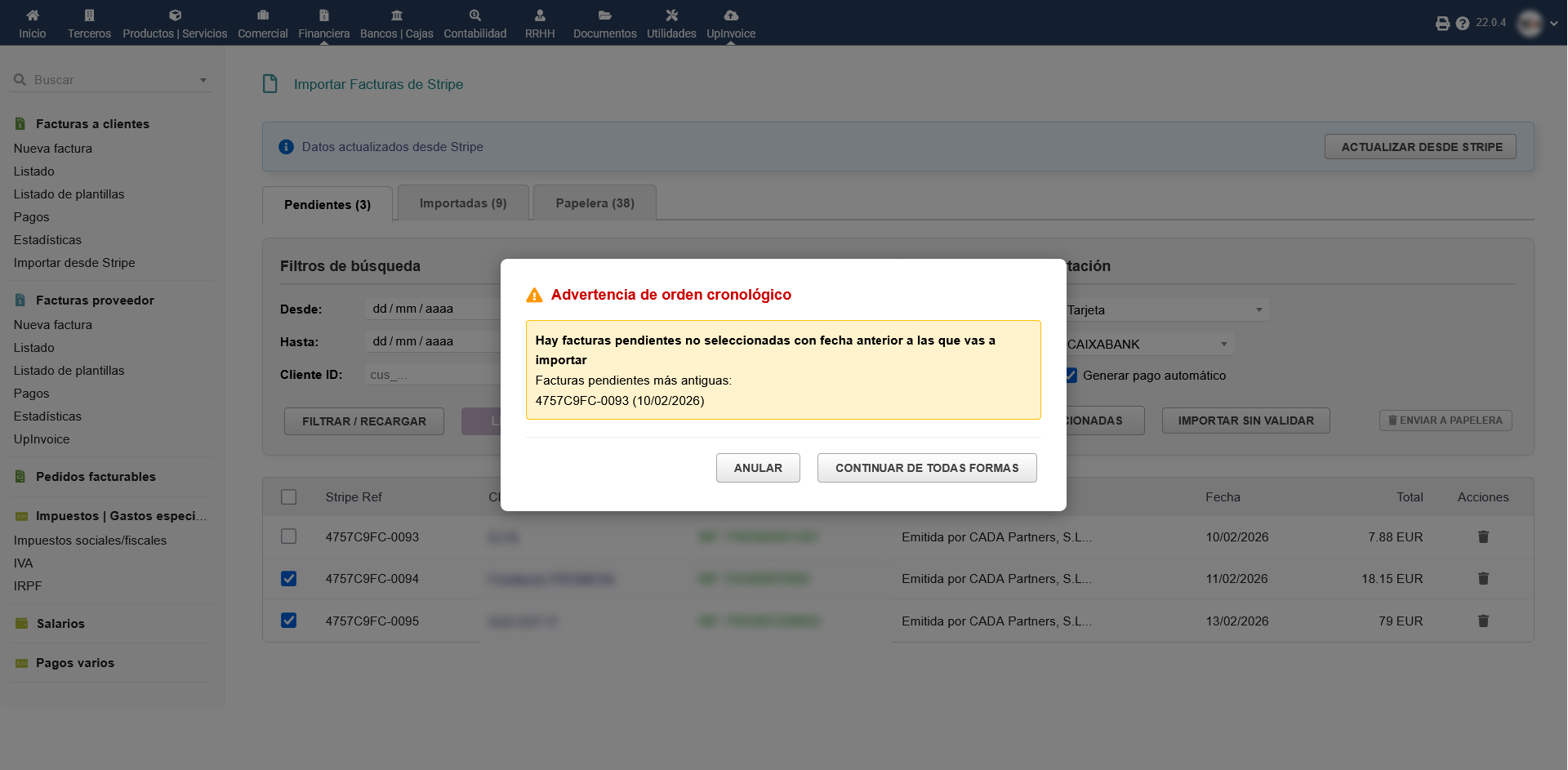Click the 79 EUR total cell
The width and height of the screenshot is (1568, 770).
pyautogui.click(x=1401, y=621)
